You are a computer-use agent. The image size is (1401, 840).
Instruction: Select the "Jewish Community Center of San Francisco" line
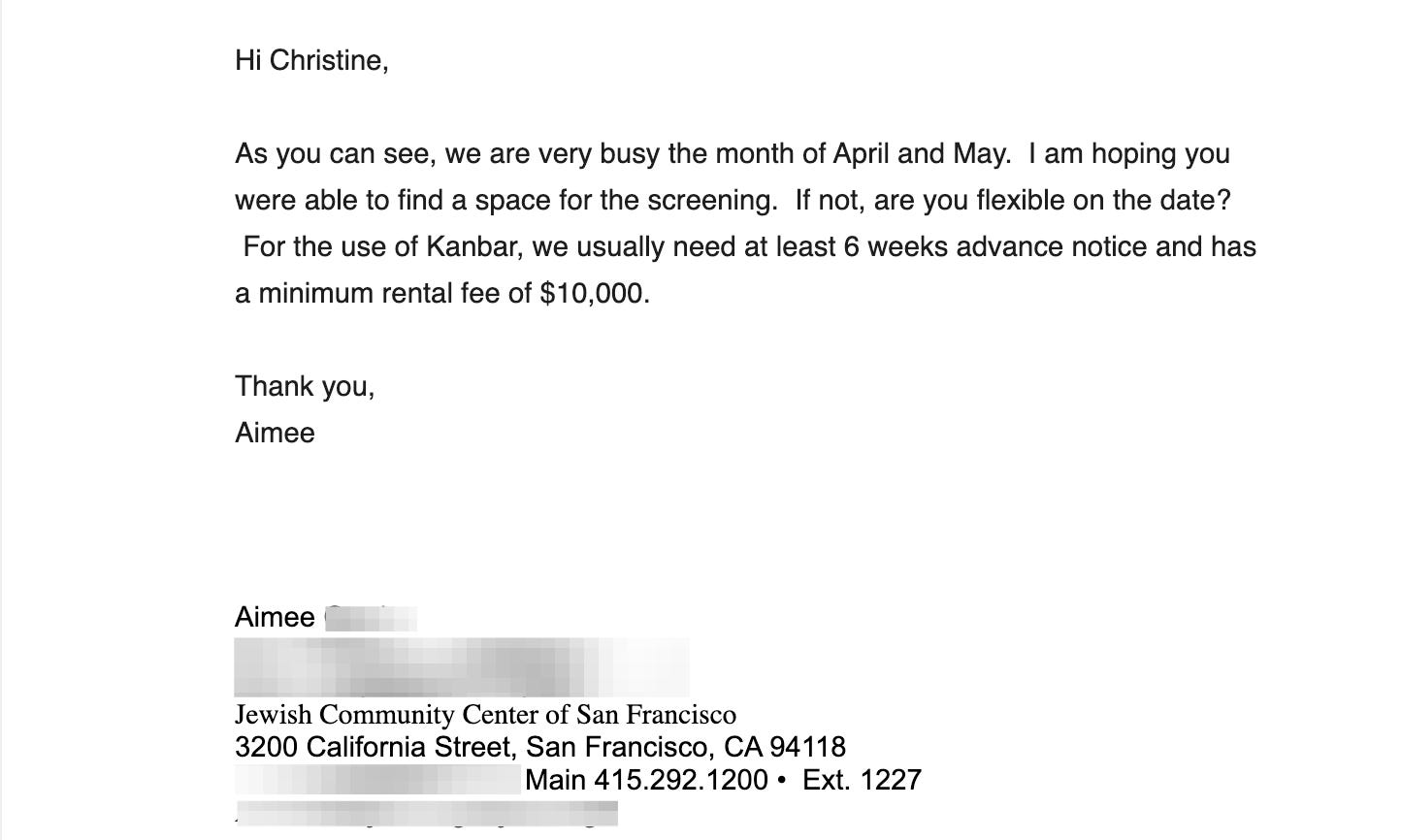(485, 715)
